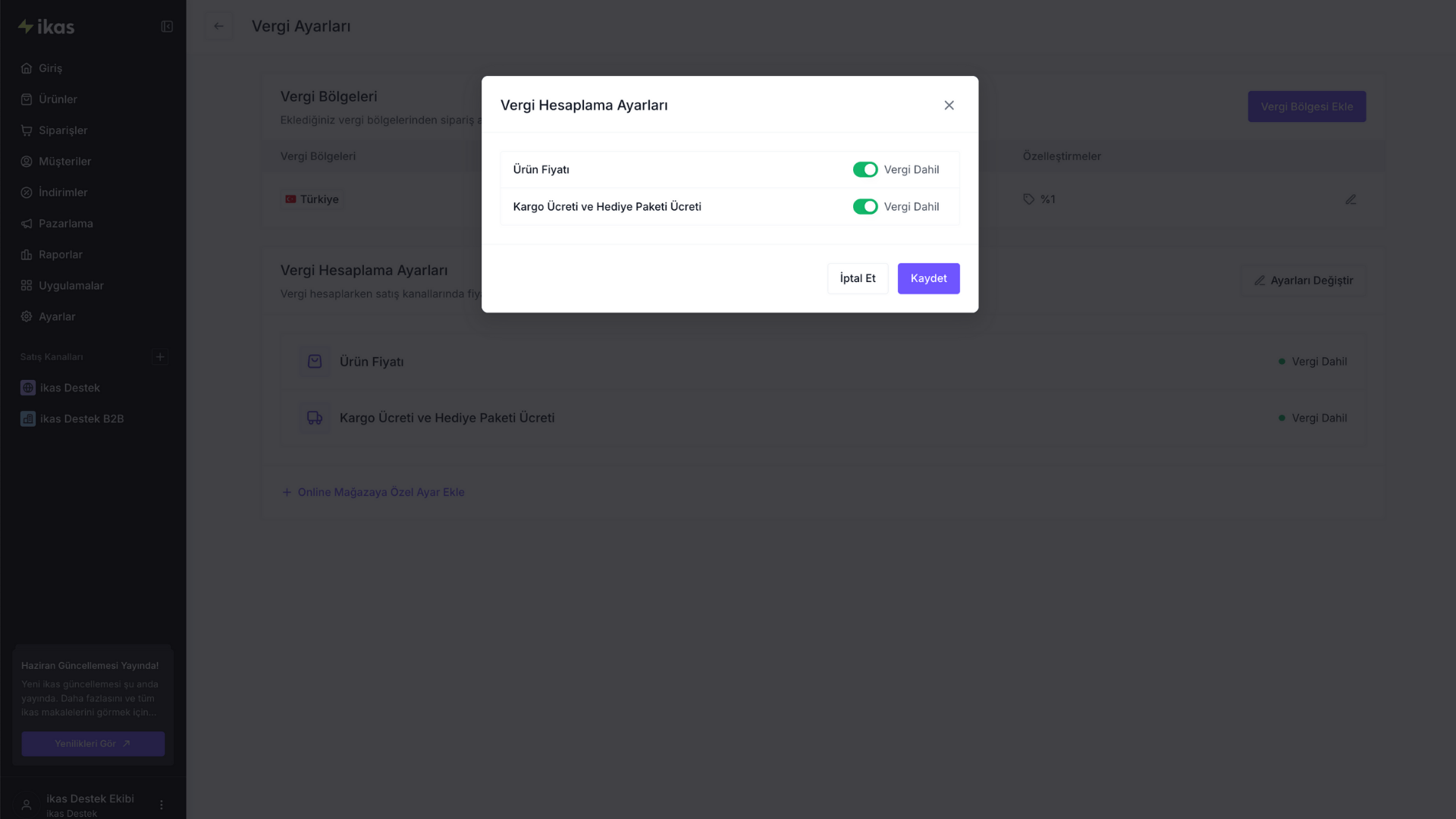This screenshot has height=819, width=1456.
Task: Edit Türkiye tax region pencil icon
Action: click(1351, 199)
